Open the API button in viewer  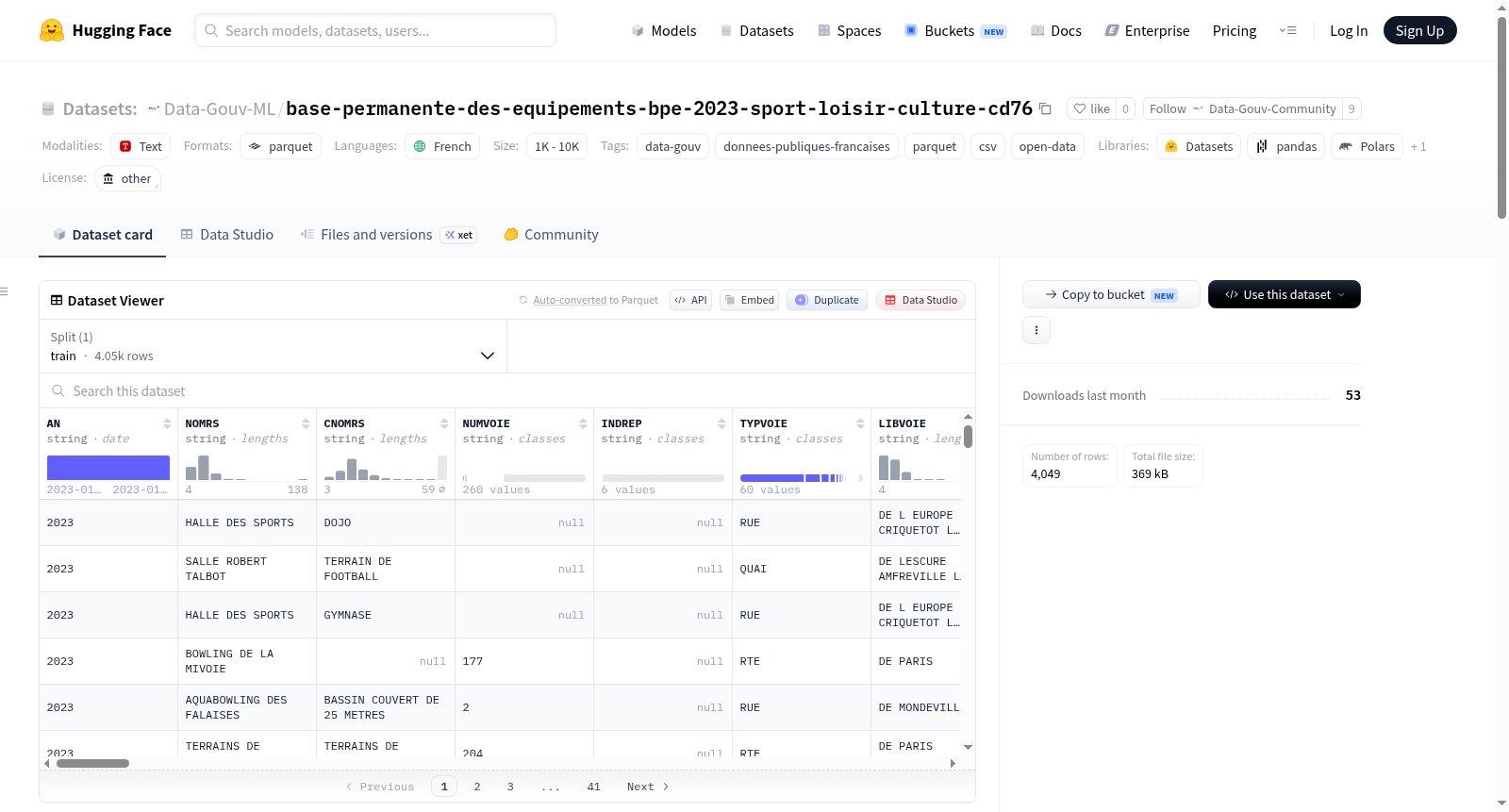coord(690,300)
